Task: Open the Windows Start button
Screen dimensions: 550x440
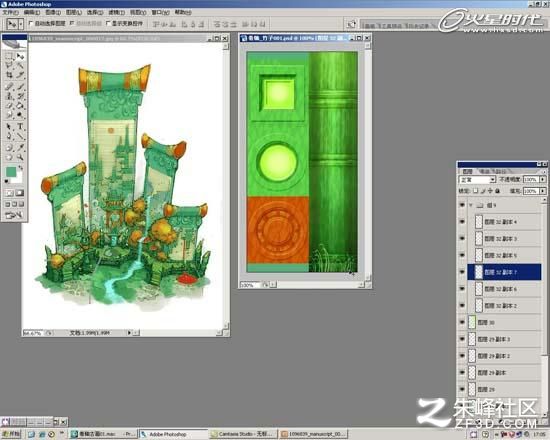Action: coord(11,434)
